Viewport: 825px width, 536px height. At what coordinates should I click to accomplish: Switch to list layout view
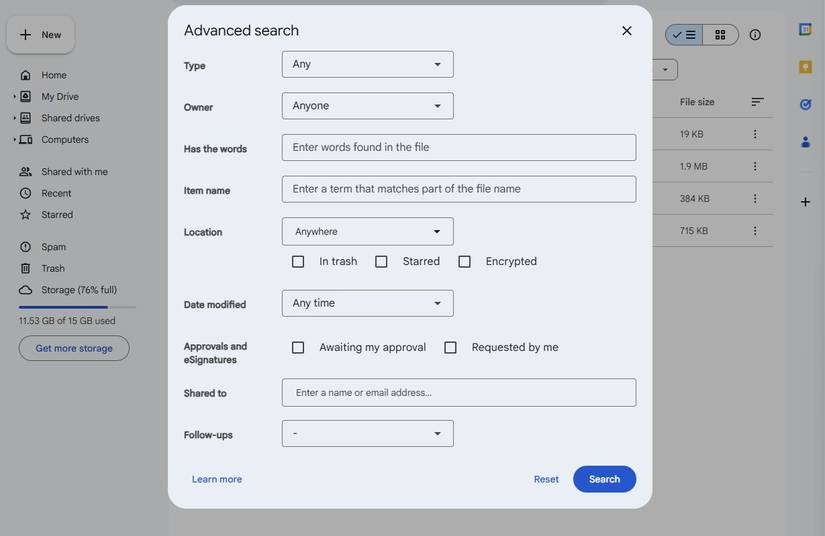pyautogui.click(x=684, y=35)
